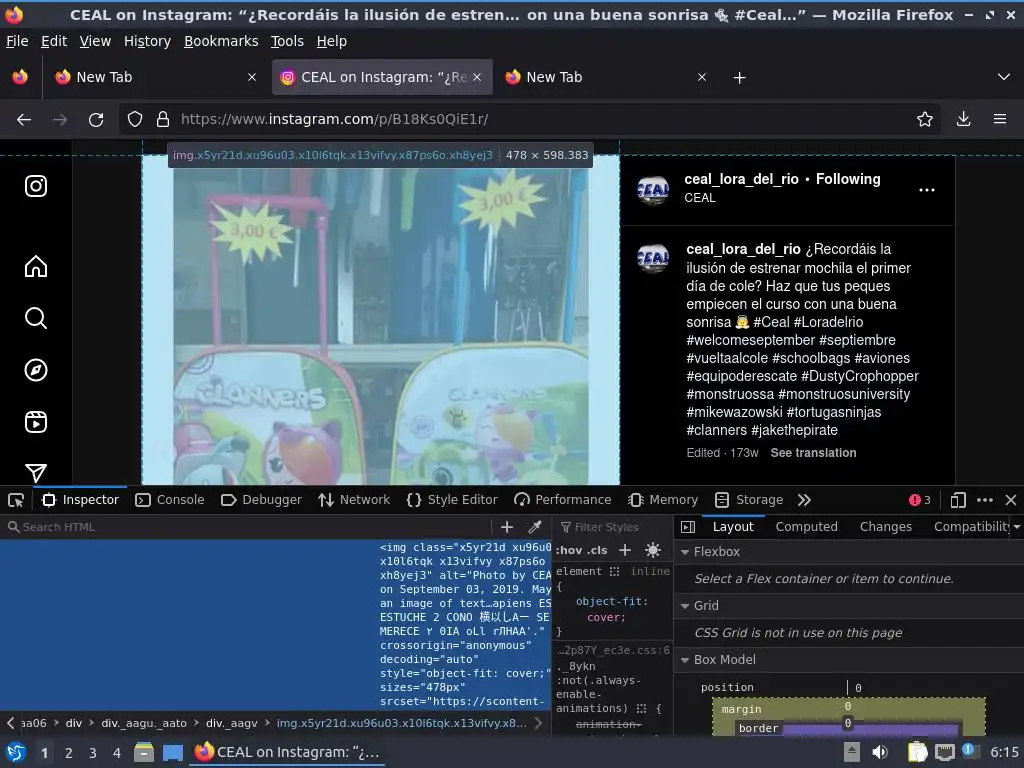Screen dimensions: 1024x768
Task: Close the first New Tab
Action: (x=252, y=77)
